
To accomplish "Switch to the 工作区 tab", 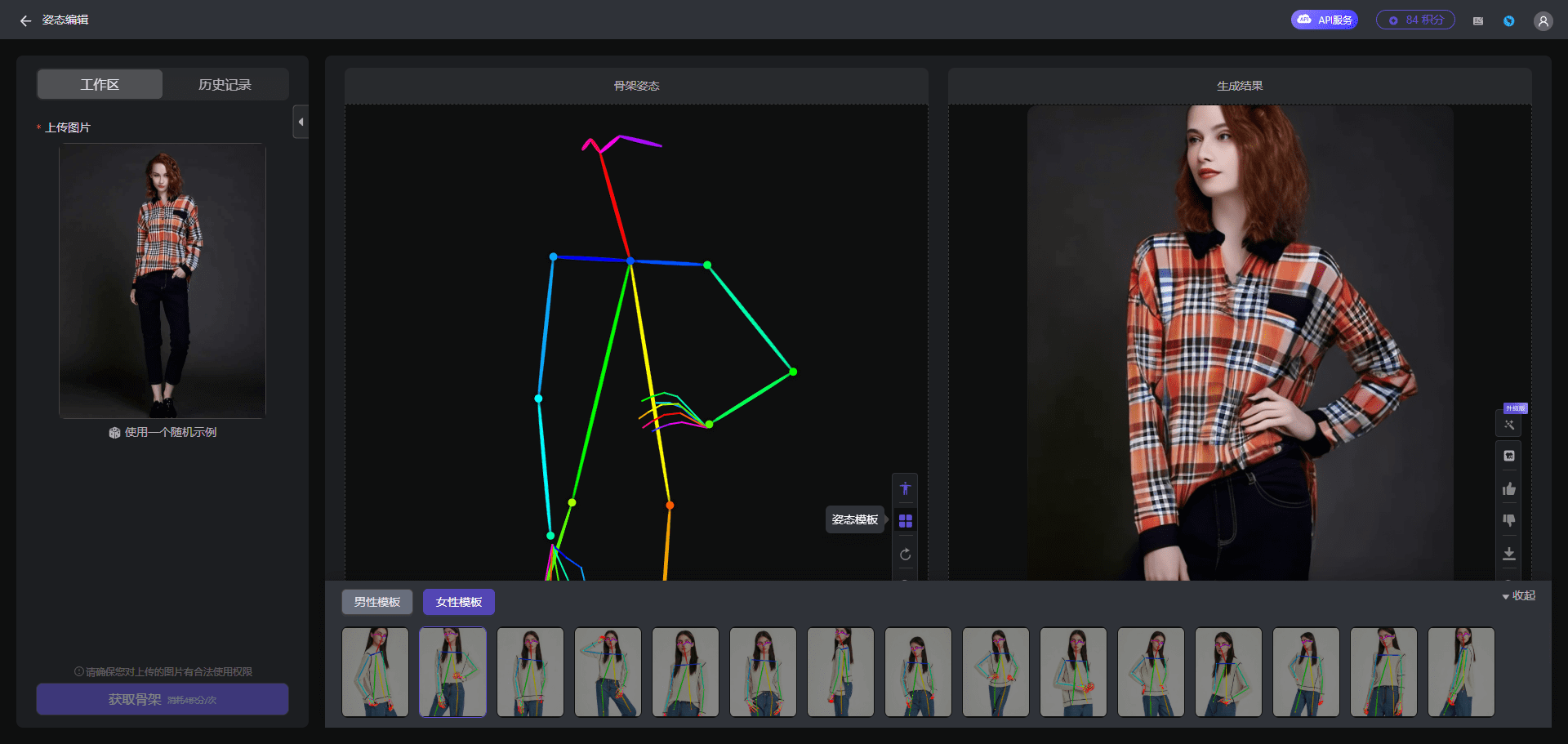I will (x=100, y=84).
